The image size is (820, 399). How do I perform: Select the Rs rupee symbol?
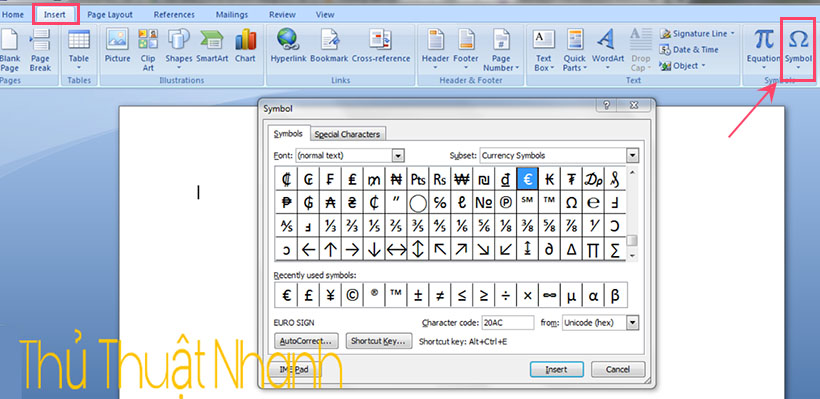[x=440, y=179]
